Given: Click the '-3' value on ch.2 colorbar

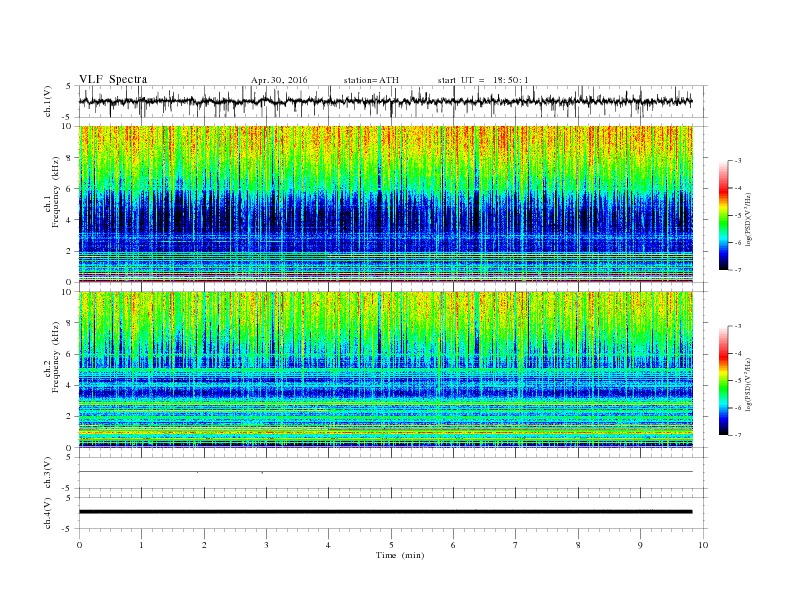Looking at the screenshot, I should tap(737, 326).
